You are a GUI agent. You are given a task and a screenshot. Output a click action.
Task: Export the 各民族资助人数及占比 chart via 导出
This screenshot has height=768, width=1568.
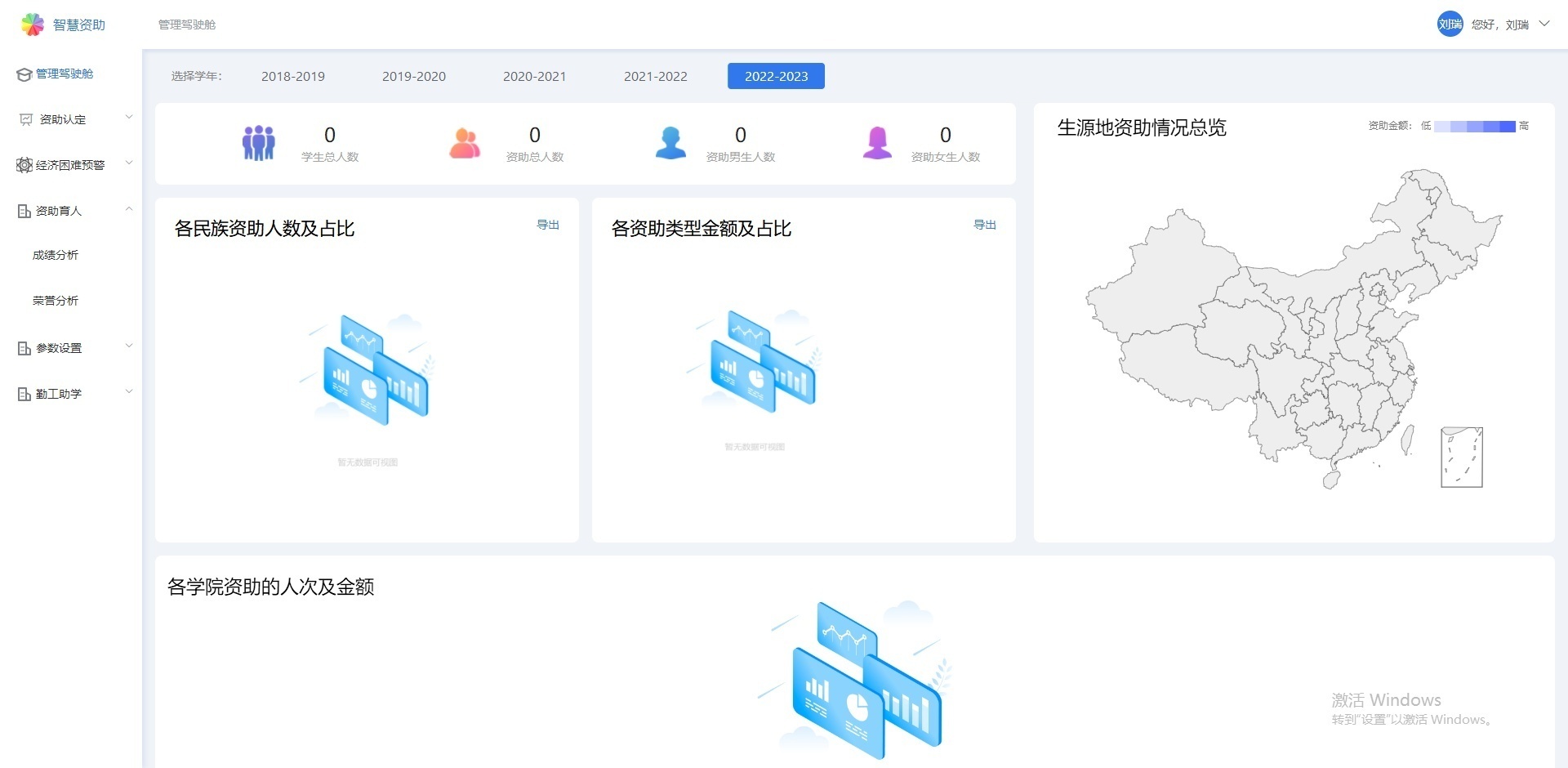(547, 225)
